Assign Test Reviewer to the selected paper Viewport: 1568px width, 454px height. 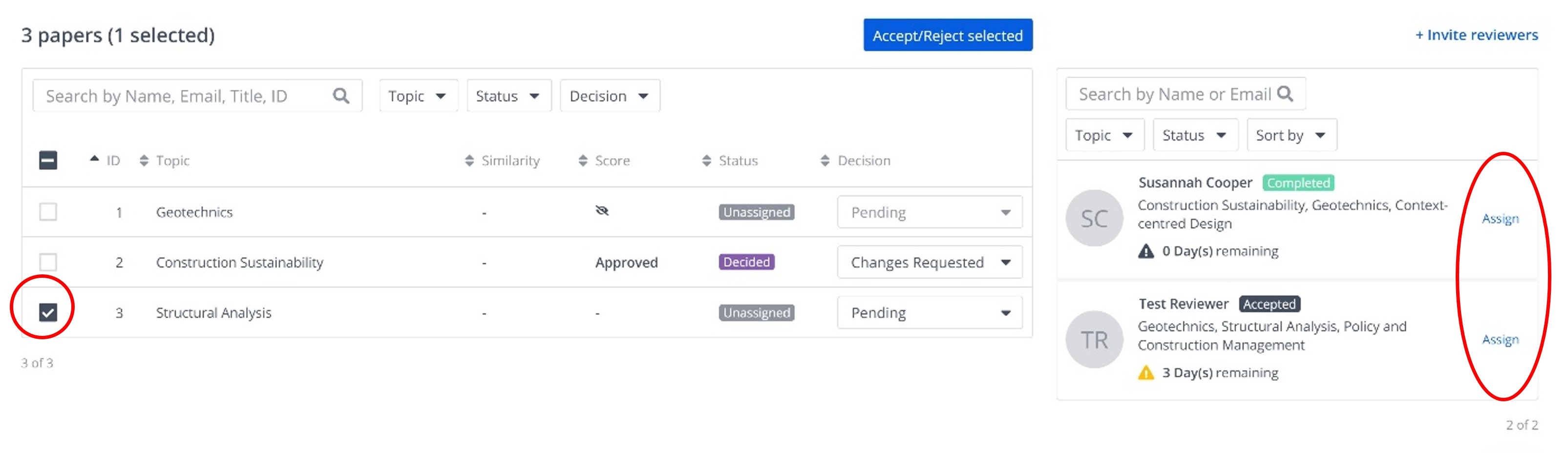(x=1500, y=340)
